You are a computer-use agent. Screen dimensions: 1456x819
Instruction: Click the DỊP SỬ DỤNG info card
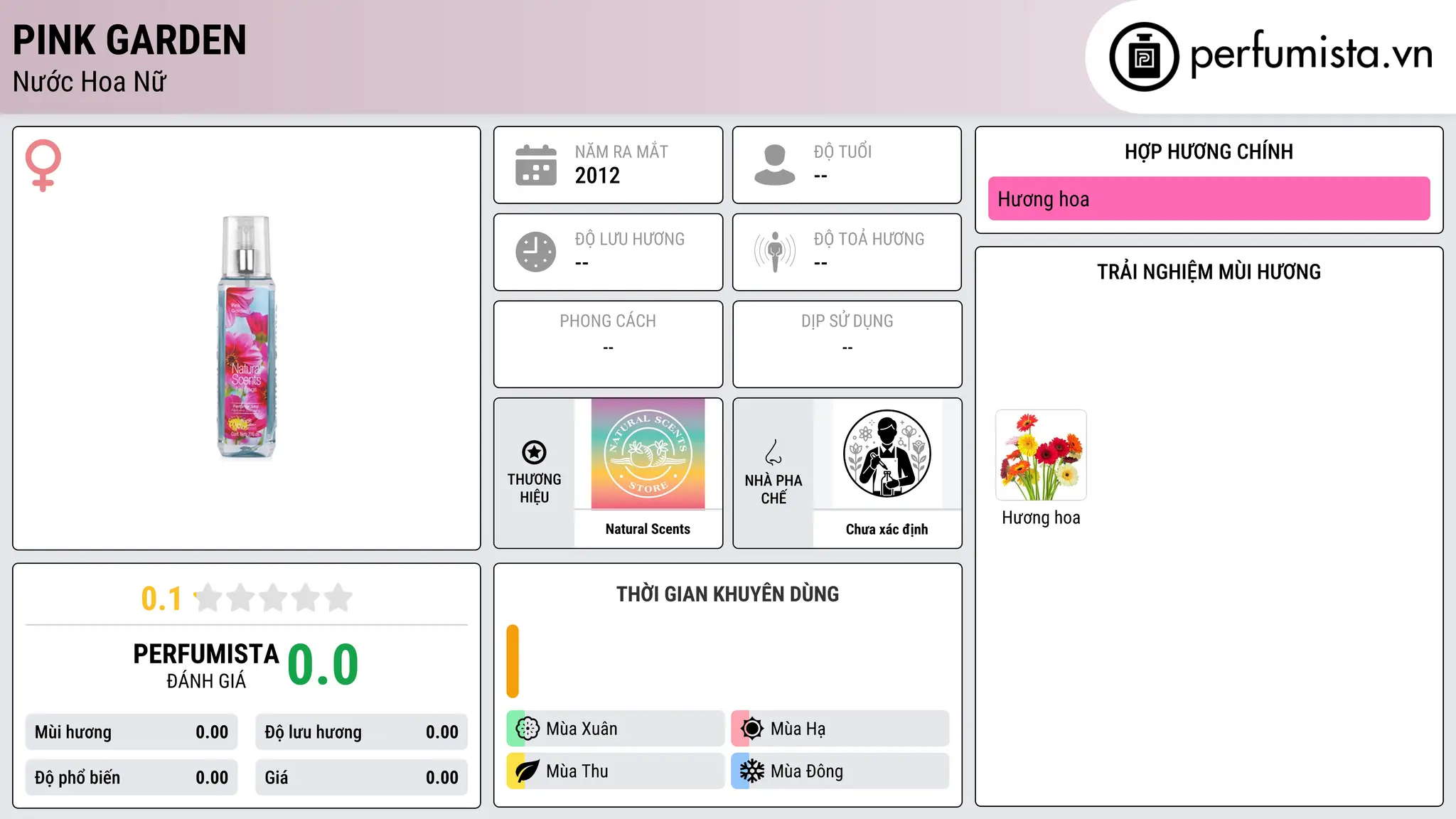coord(847,344)
